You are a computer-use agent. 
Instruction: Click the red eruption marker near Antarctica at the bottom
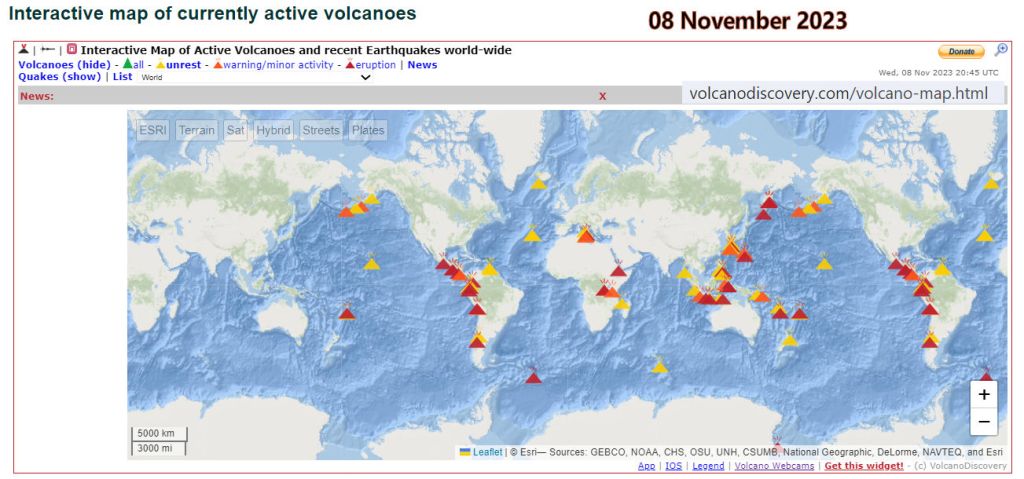[x=776, y=441]
